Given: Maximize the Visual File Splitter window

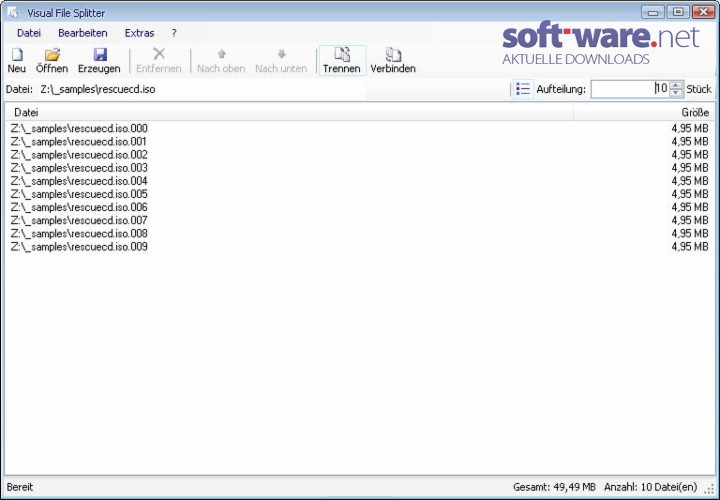Looking at the screenshot, I should tap(678, 12).
